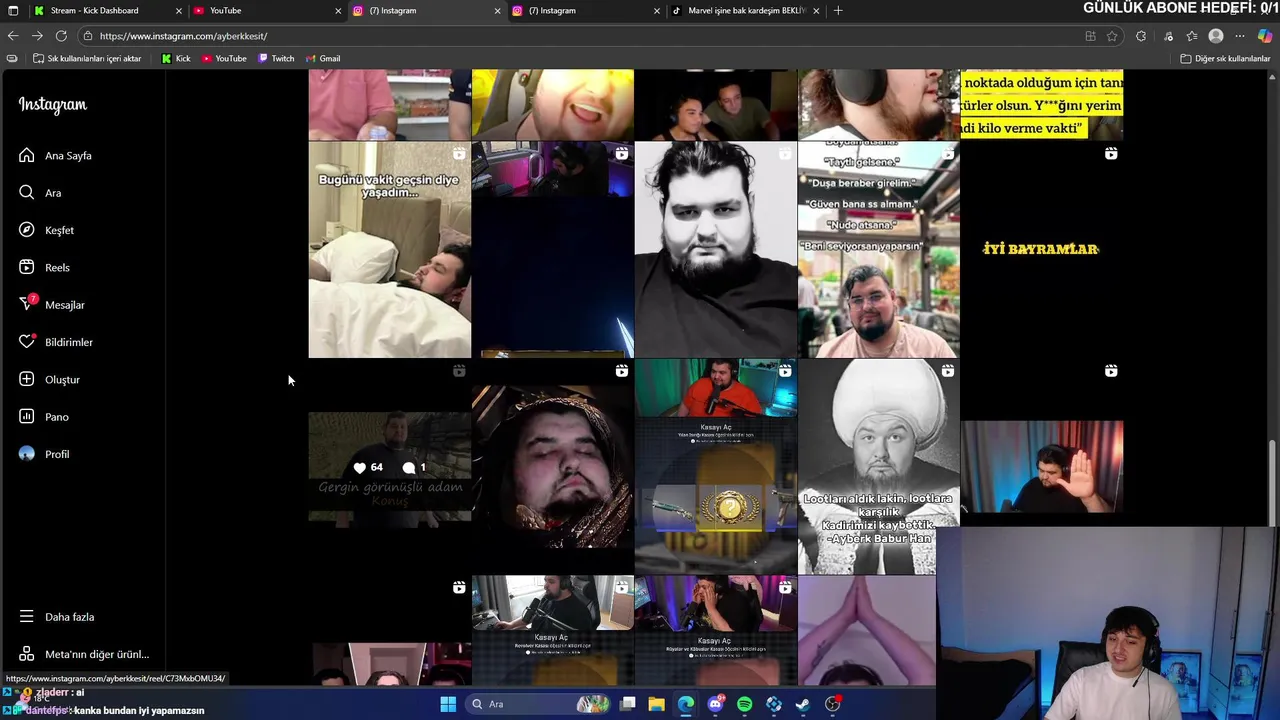Open 'Duşa beraber girelim' text post
The width and height of the screenshot is (1280, 720).
(878, 249)
